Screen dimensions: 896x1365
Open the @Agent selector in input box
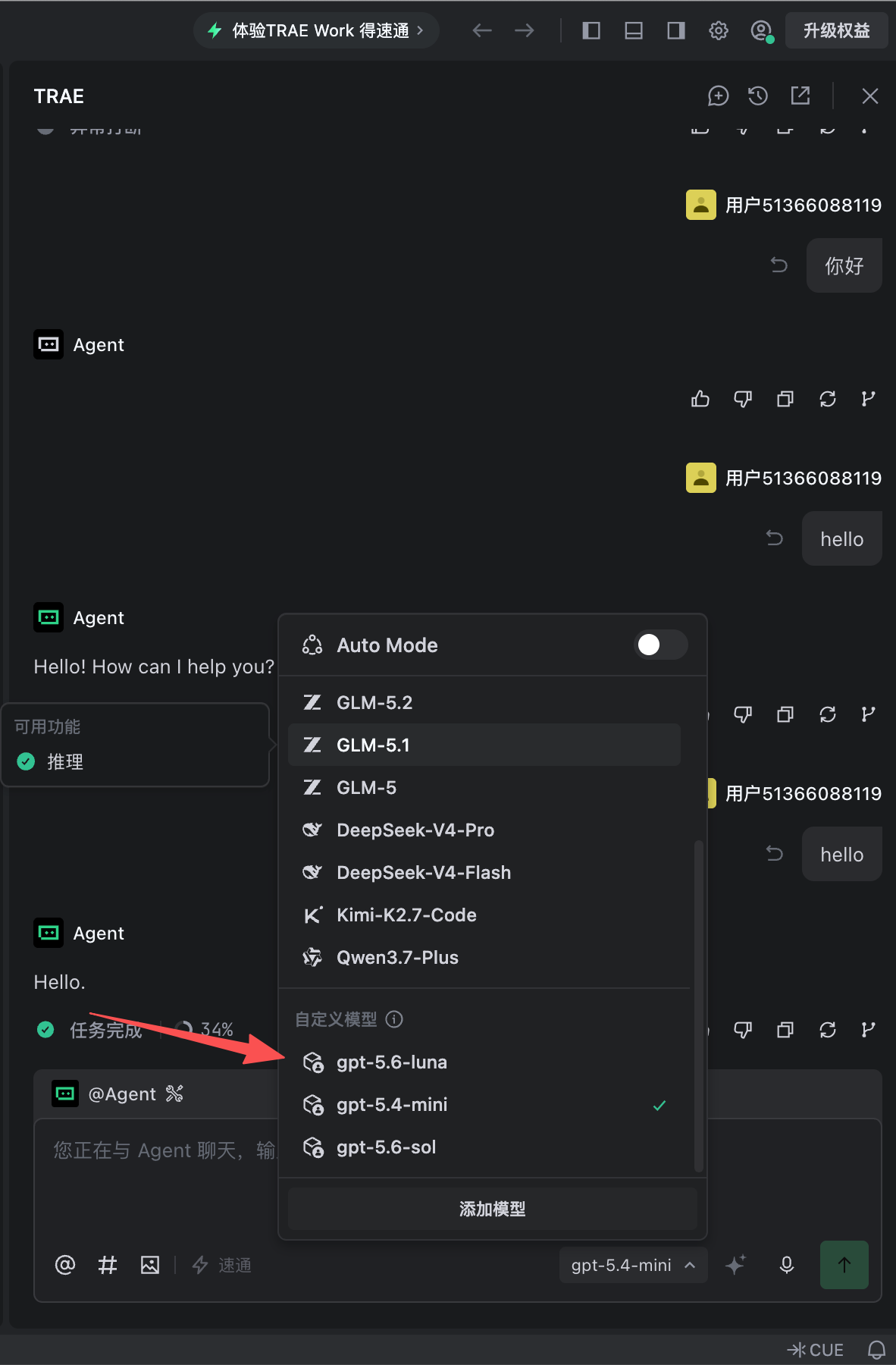[x=118, y=1094]
